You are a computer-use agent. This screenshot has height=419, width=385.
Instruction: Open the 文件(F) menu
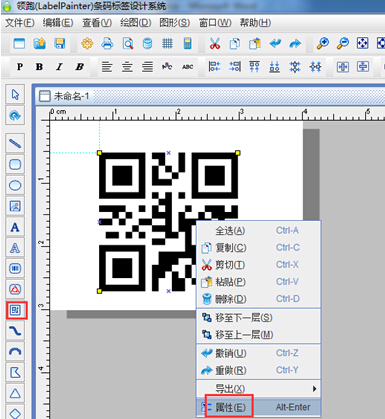click(20, 23)
